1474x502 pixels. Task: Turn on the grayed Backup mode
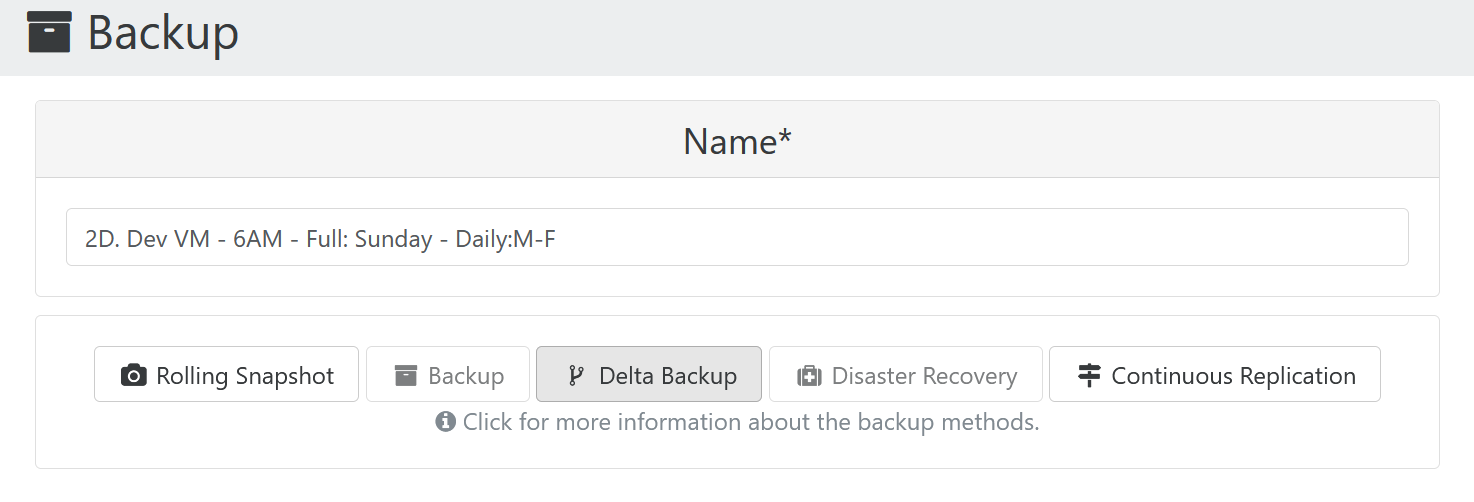pos(448,374)
